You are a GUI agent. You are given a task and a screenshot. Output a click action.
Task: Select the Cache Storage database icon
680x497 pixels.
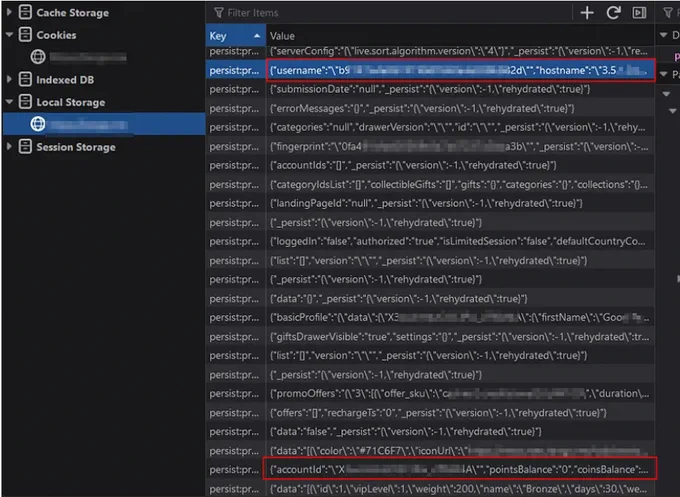coord(25,12)
